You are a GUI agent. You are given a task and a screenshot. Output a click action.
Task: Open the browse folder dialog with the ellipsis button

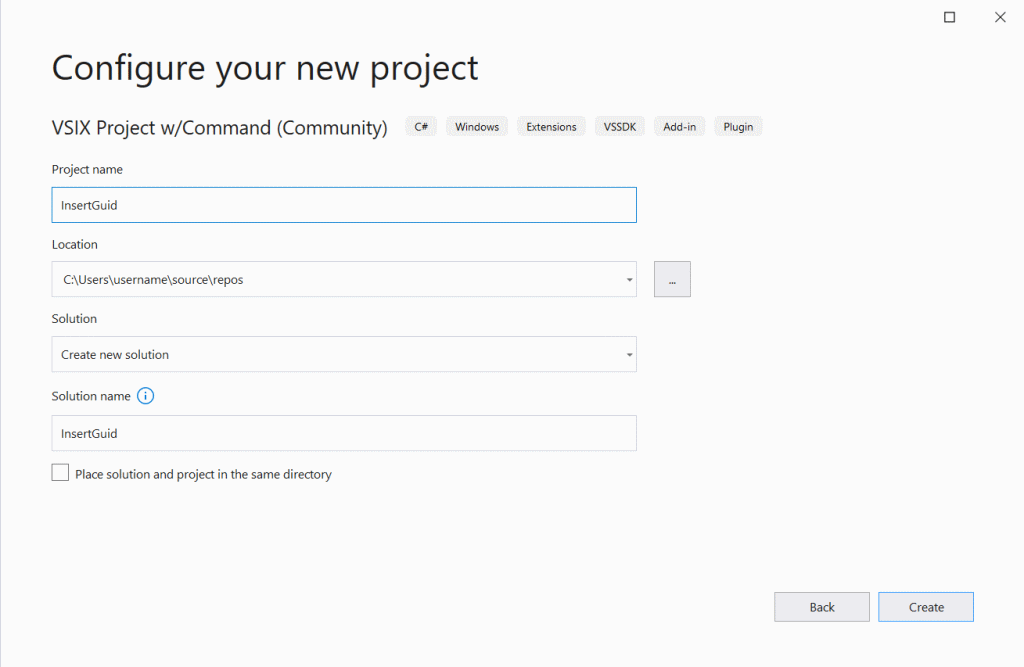pos(671,279)
